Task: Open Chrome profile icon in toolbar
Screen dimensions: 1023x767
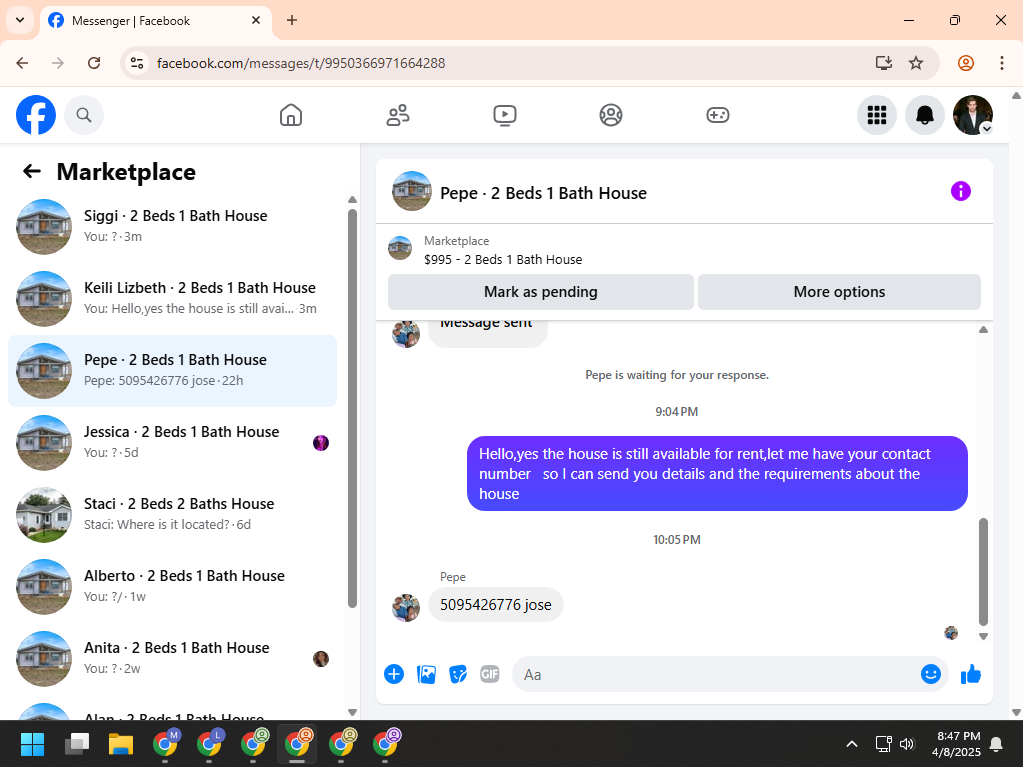Action: [x=966, y=63]
